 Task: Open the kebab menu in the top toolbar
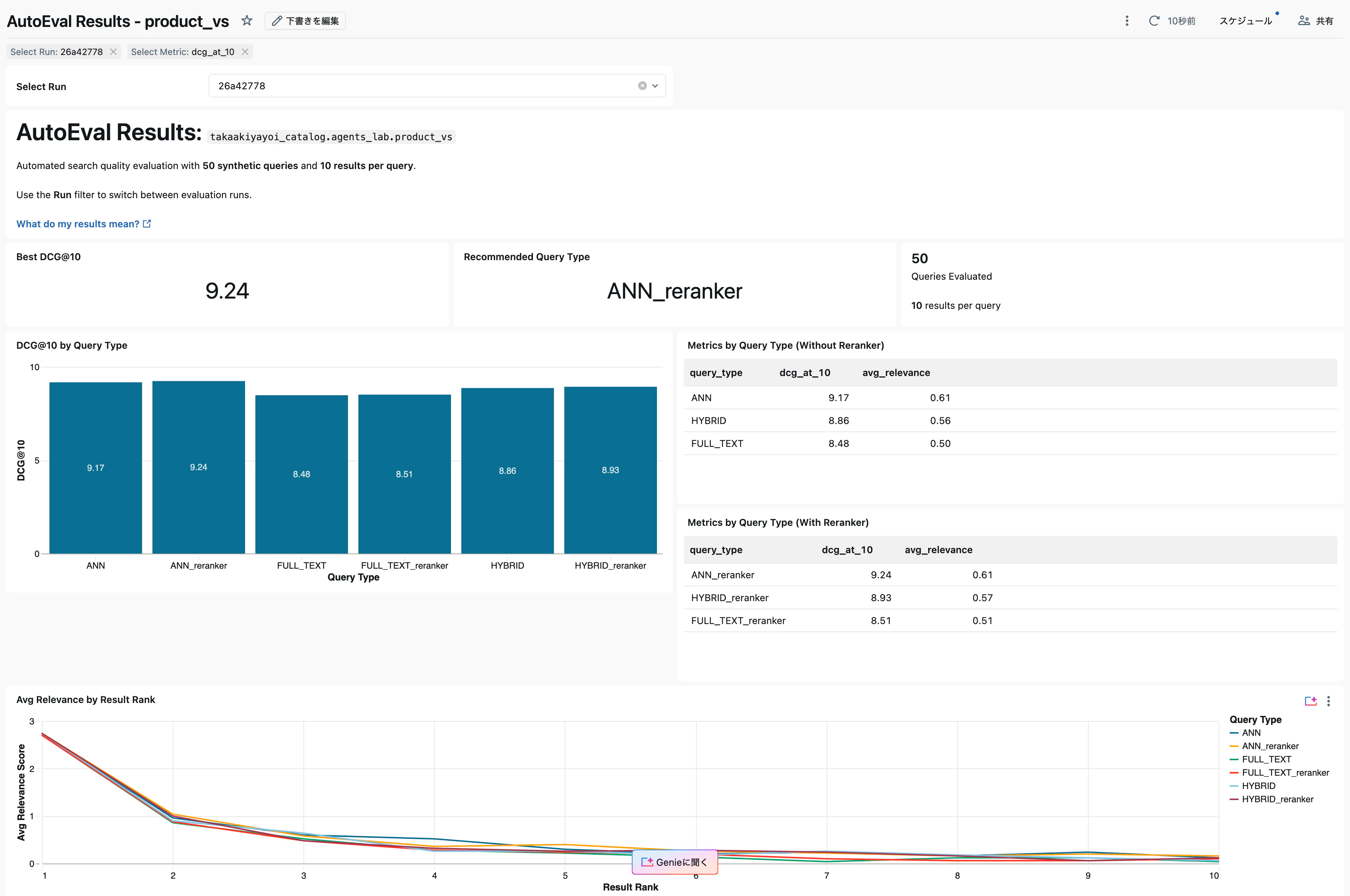1127,21
